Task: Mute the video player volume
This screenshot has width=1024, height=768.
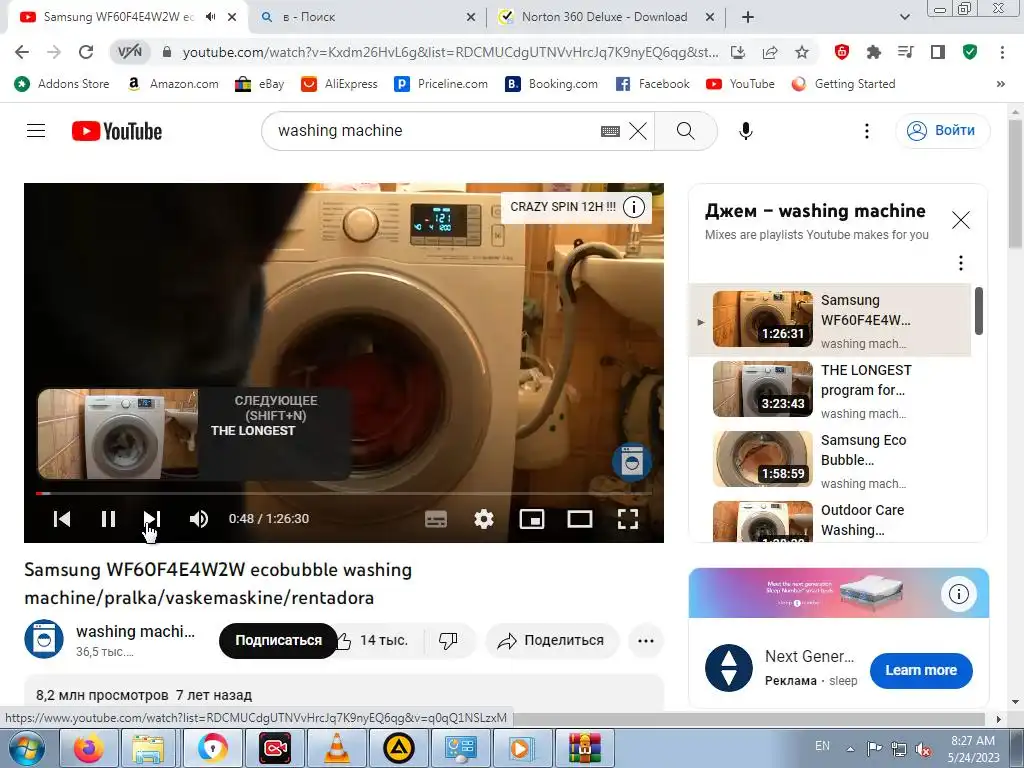Action: tap(199, 519)
